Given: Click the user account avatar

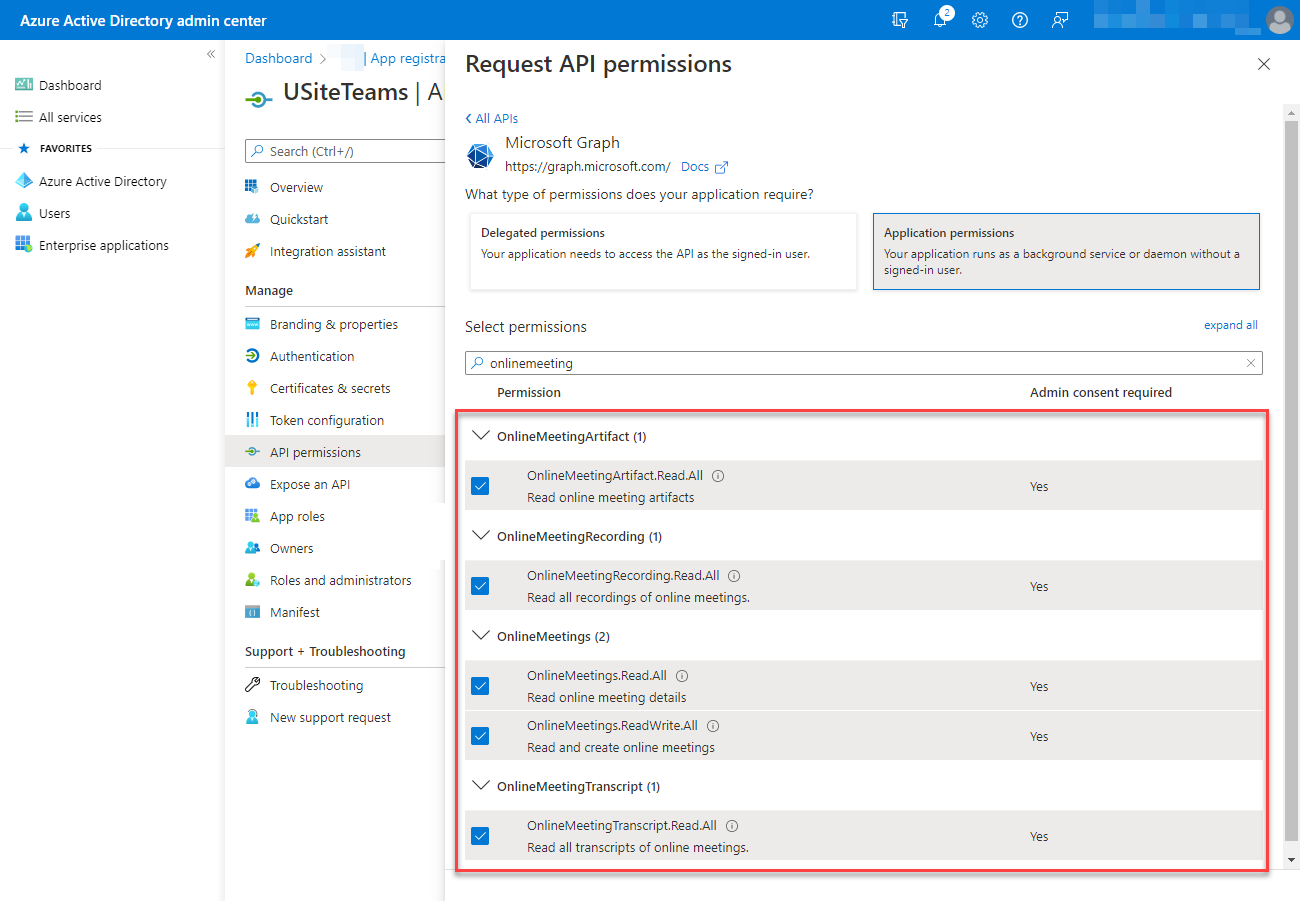Looking at the screenshot, I should [x=1279, y=20].
